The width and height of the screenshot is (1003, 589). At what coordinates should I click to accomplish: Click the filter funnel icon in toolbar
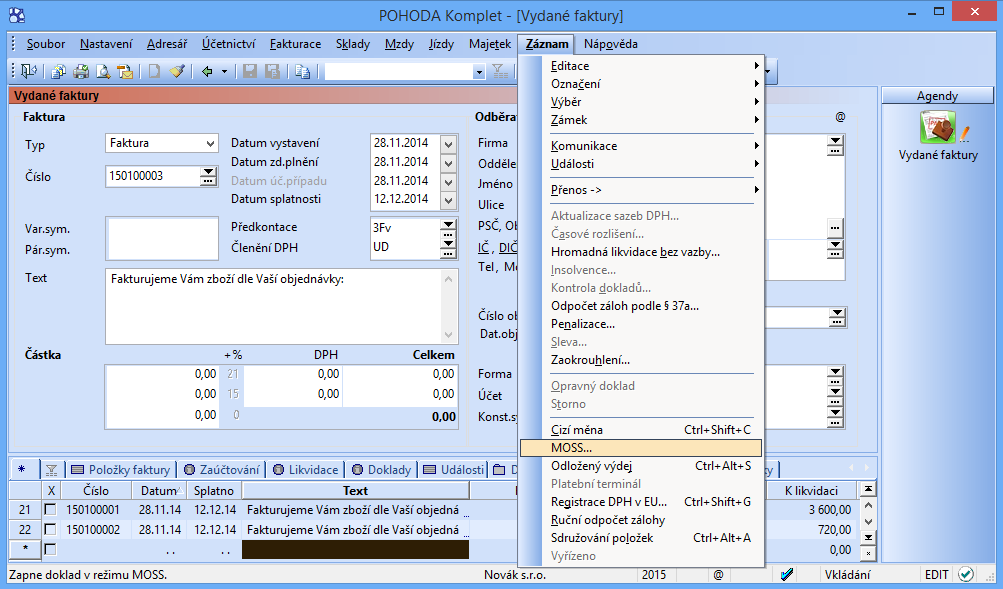[x=500, y=72]
